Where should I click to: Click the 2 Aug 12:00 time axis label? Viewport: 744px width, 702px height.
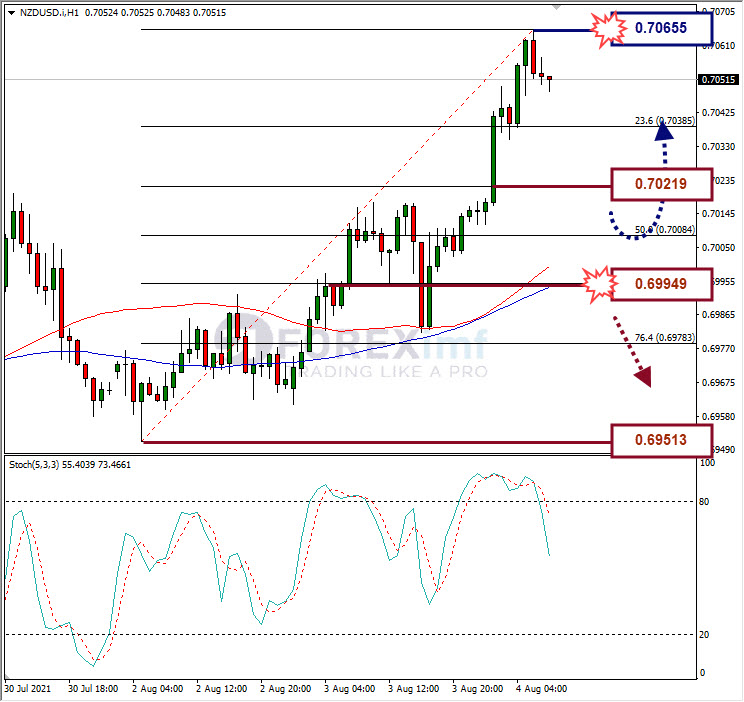222,689
